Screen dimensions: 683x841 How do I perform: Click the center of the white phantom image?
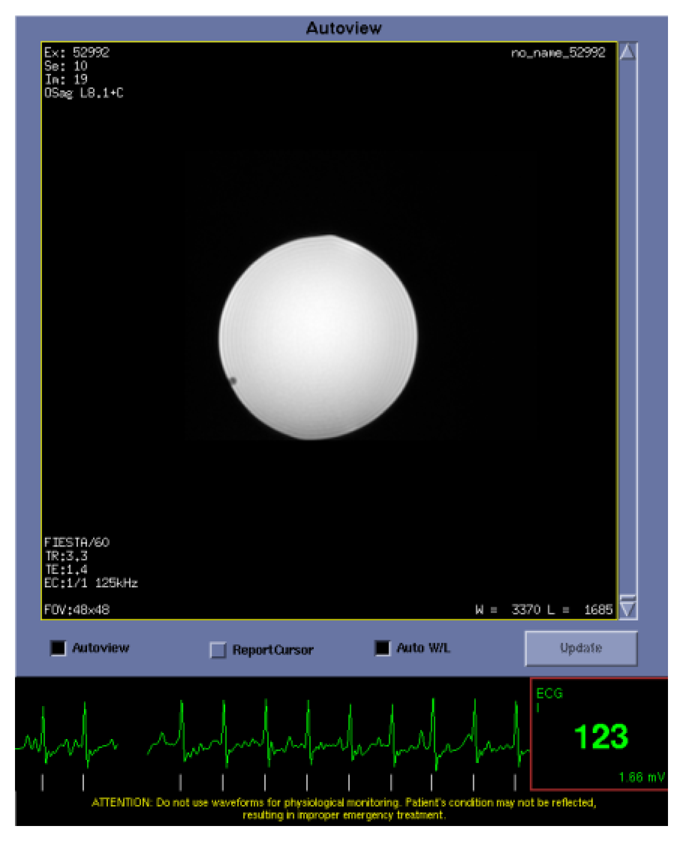pyautogui.click(x=318, y=337)
